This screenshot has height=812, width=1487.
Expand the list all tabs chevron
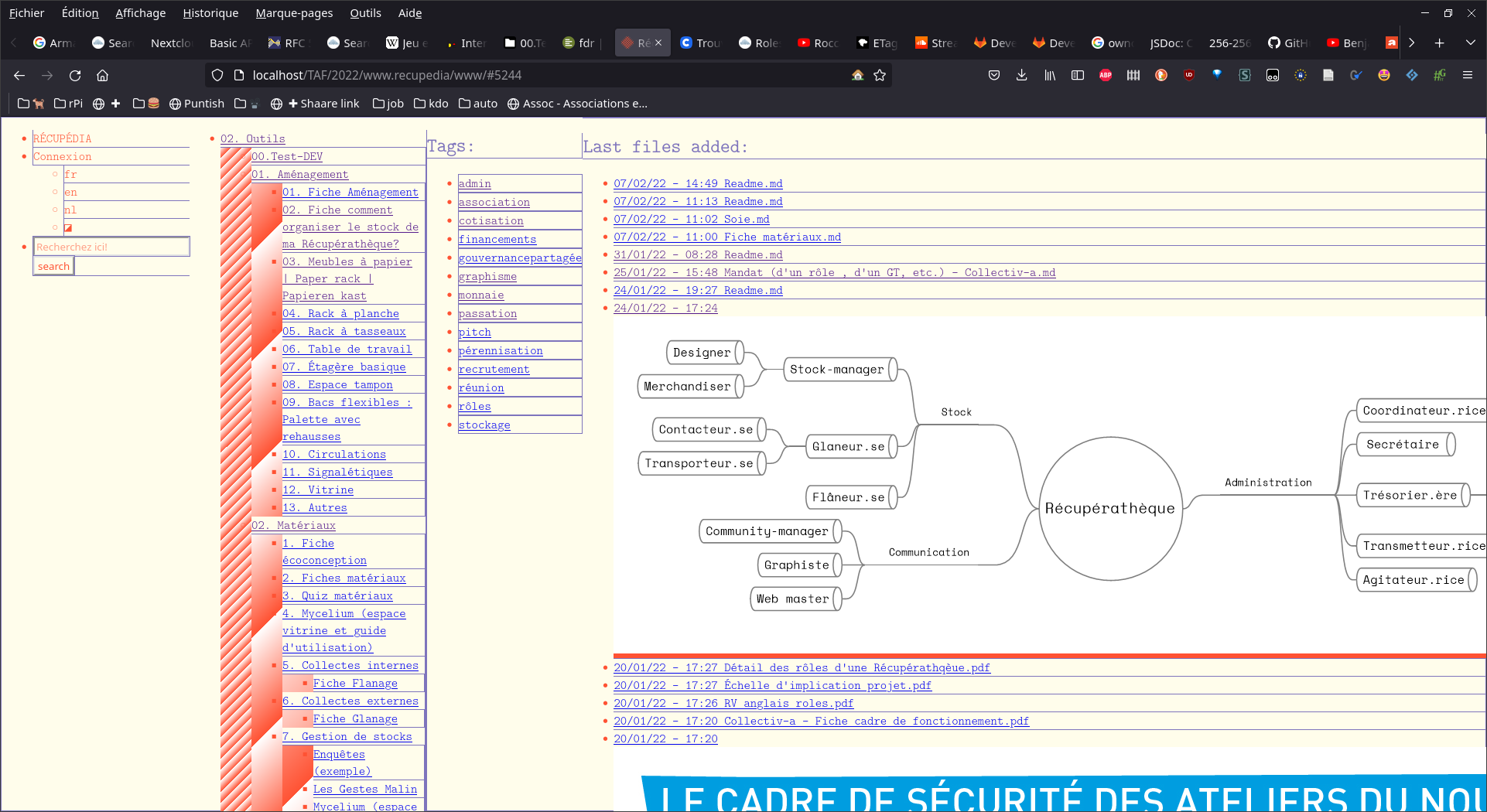click(1470, 43)
